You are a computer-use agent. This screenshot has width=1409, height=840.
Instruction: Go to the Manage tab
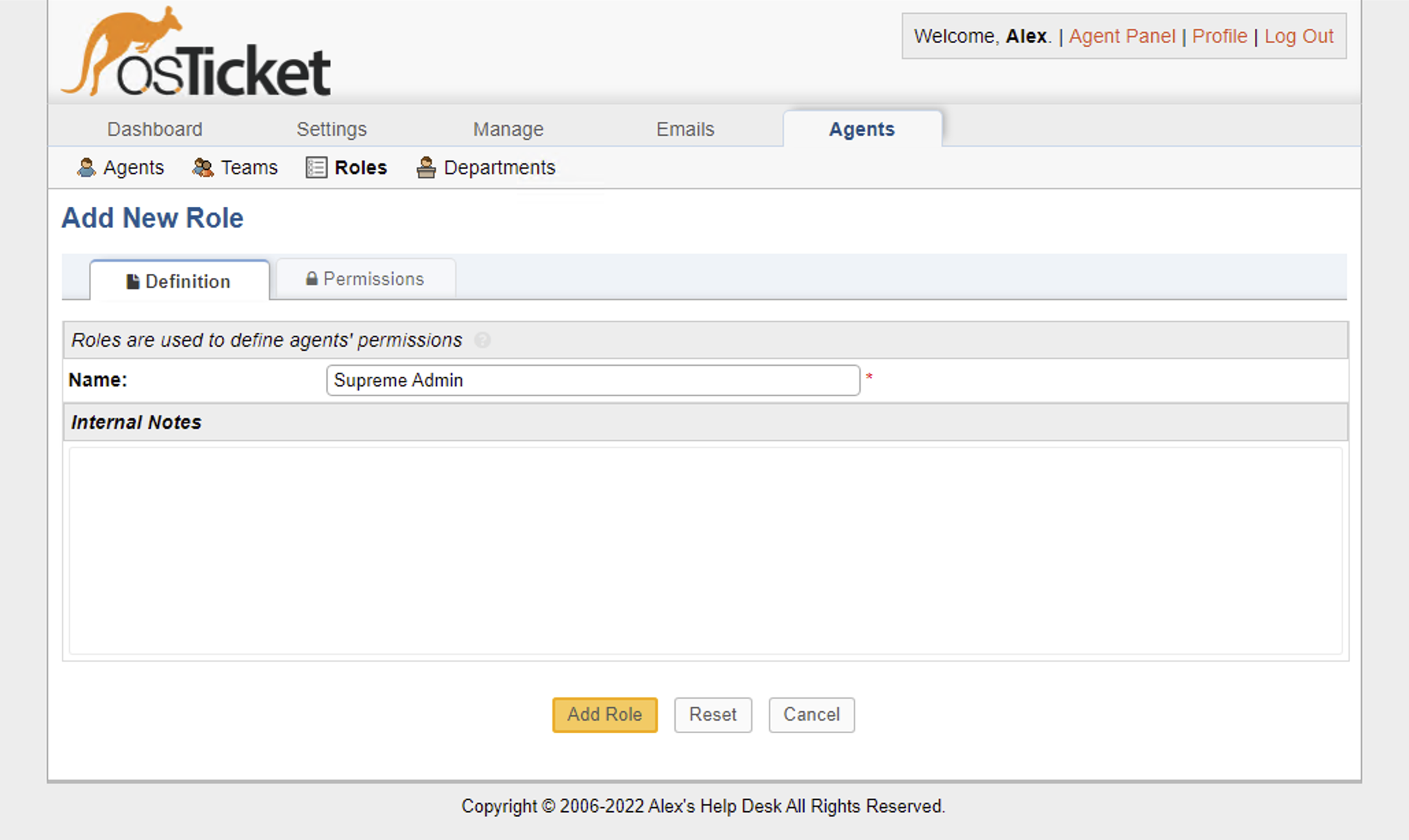(508, 129)
